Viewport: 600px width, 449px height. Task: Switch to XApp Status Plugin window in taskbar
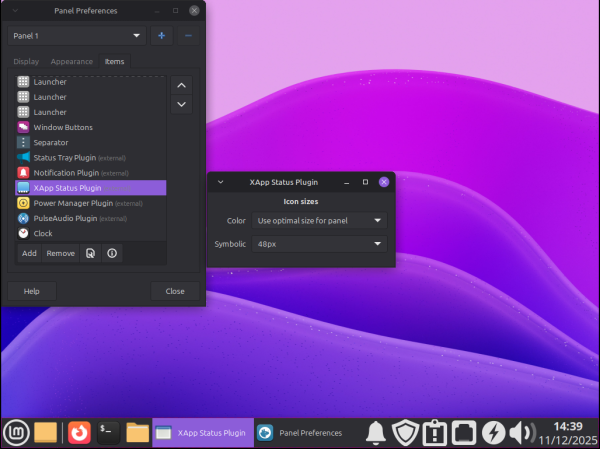(203, 433)
